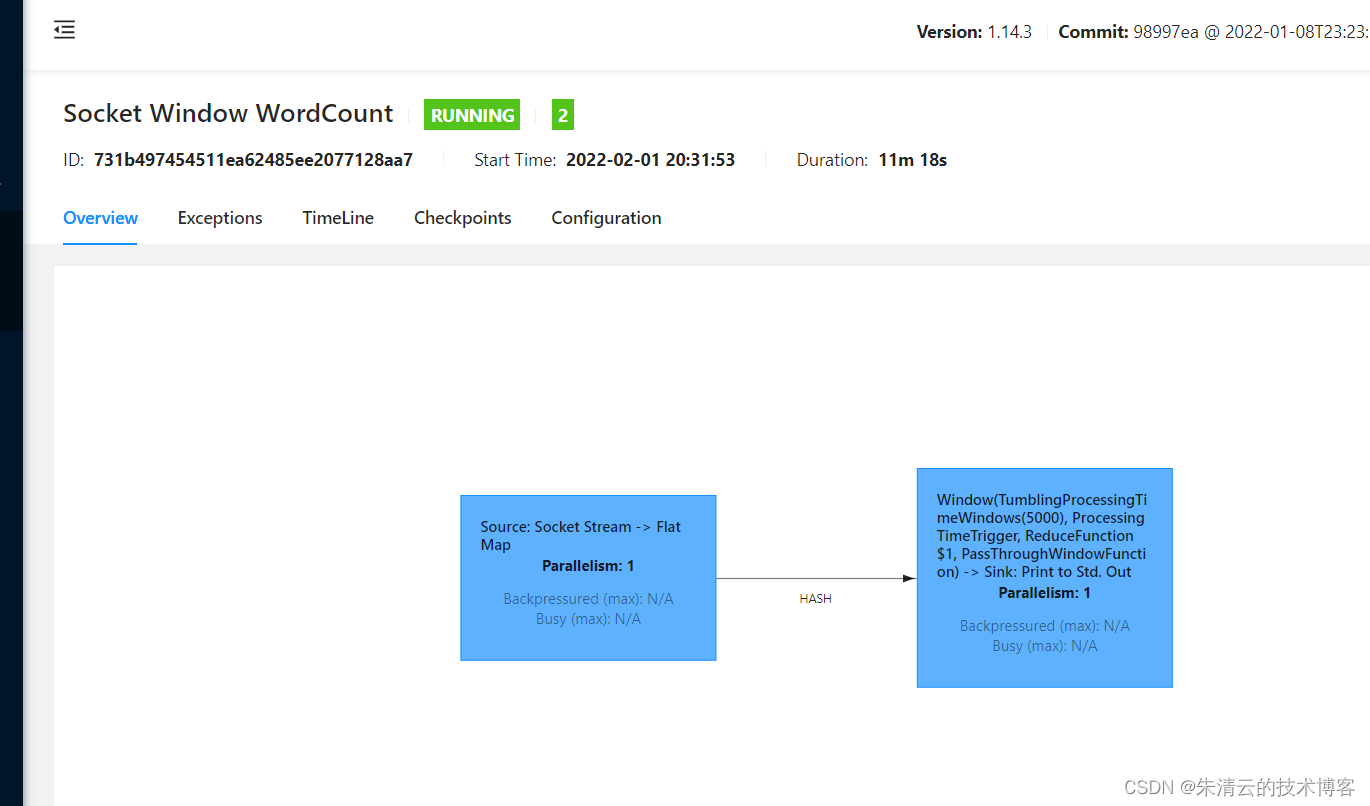This screenshot has height=806, width=1370.
Task: Click the Commit 98997ea text in header
Action: [1213, 32]
